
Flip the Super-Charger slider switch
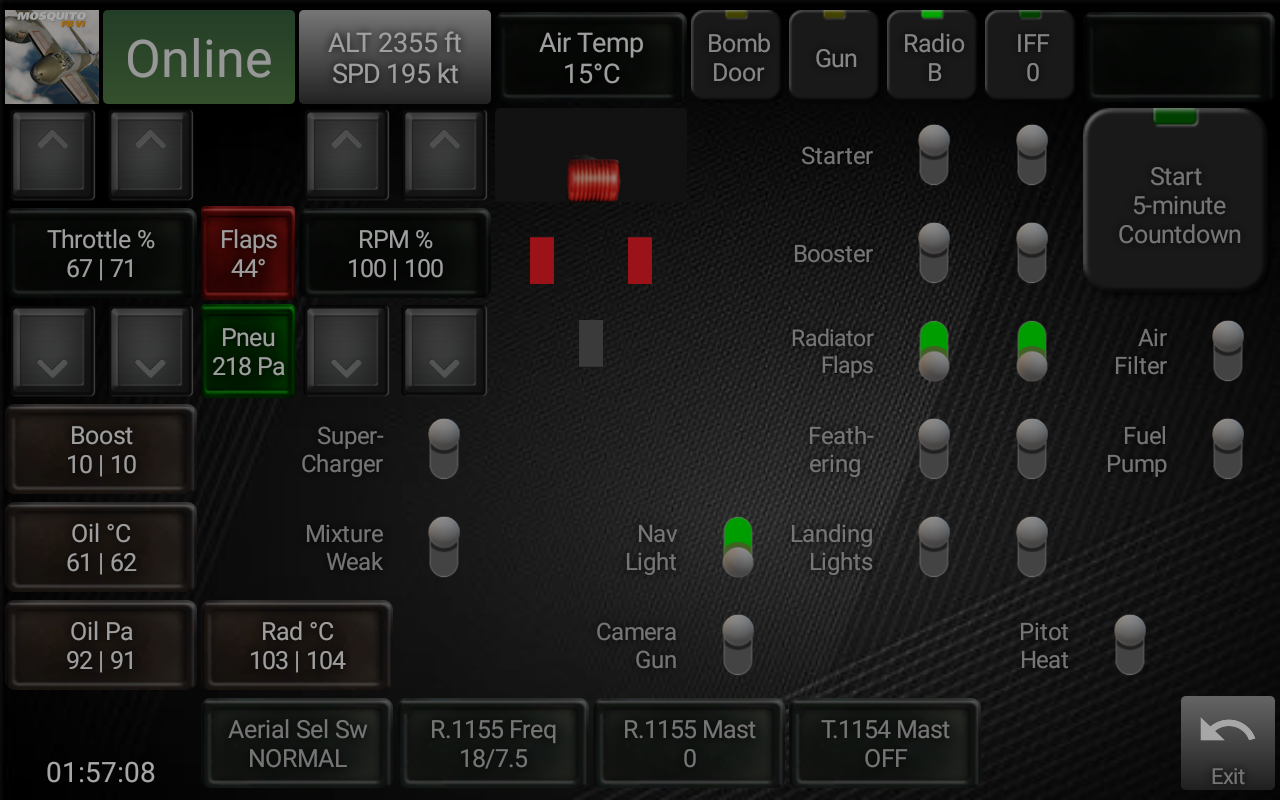point(443,448)
